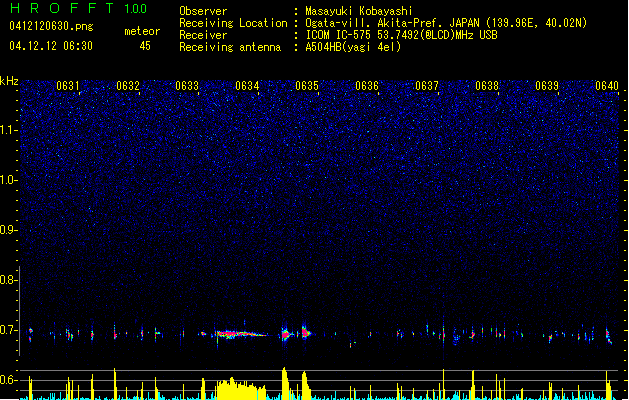Click the 0.9 kHz frequency tick label
The width and height of the screenshot is (629, 400).
pyautogui.click(x=8, y=230)
